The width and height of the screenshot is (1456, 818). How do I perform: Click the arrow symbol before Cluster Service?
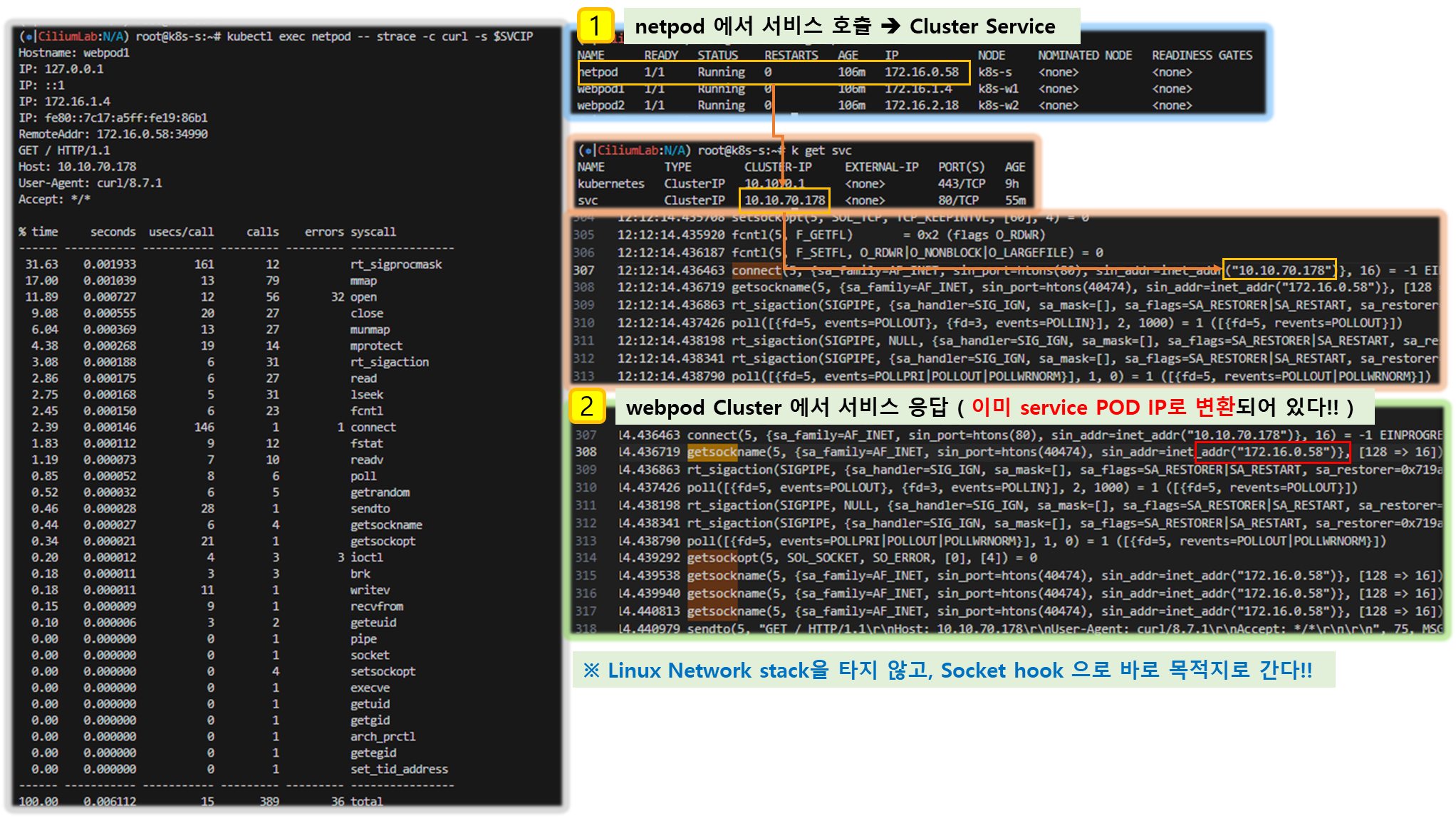pos(890,26)
